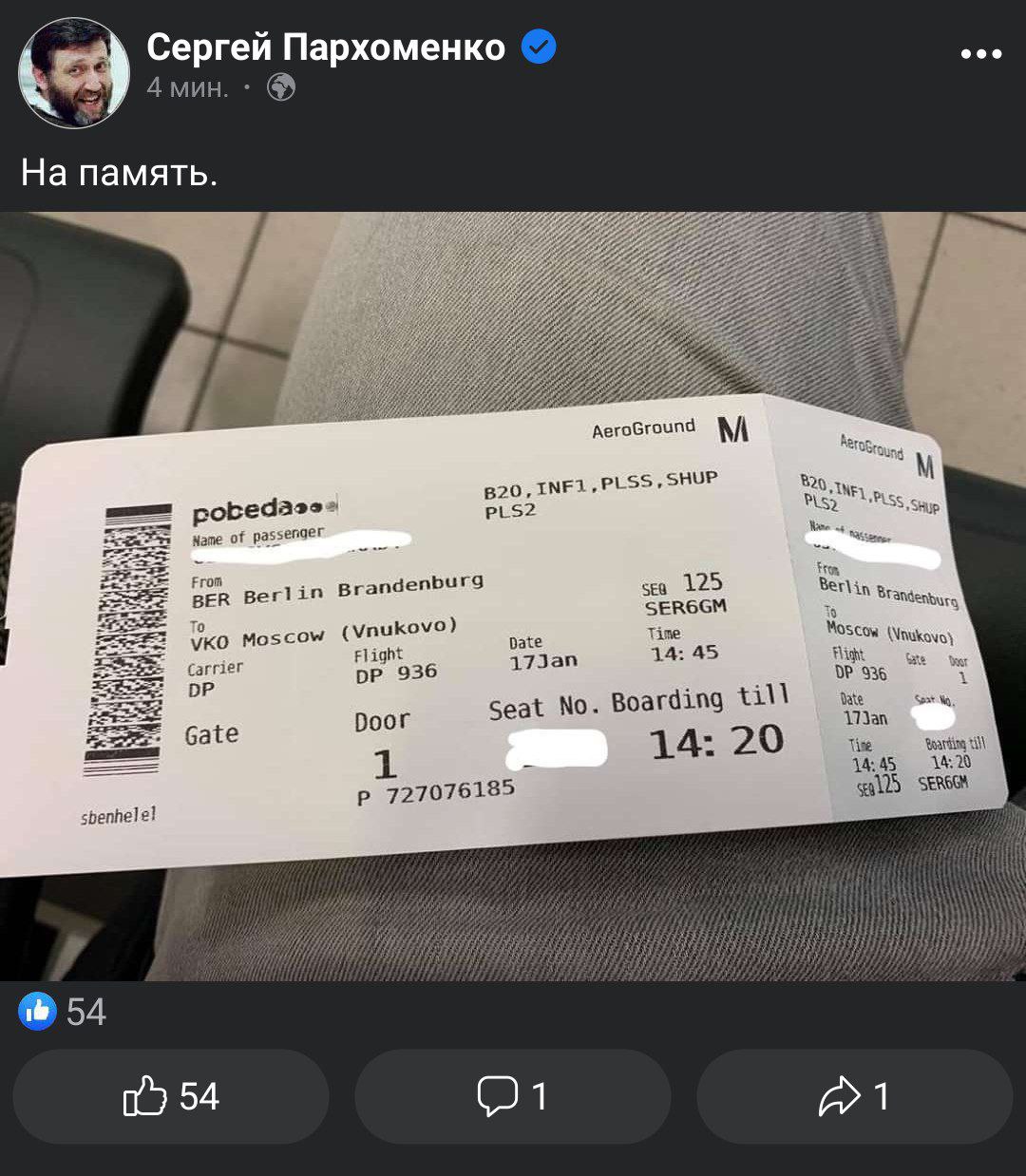Screen dimensions: 1026x1176
Task: Open the boarding pass photo
Action: pos(513,596)
